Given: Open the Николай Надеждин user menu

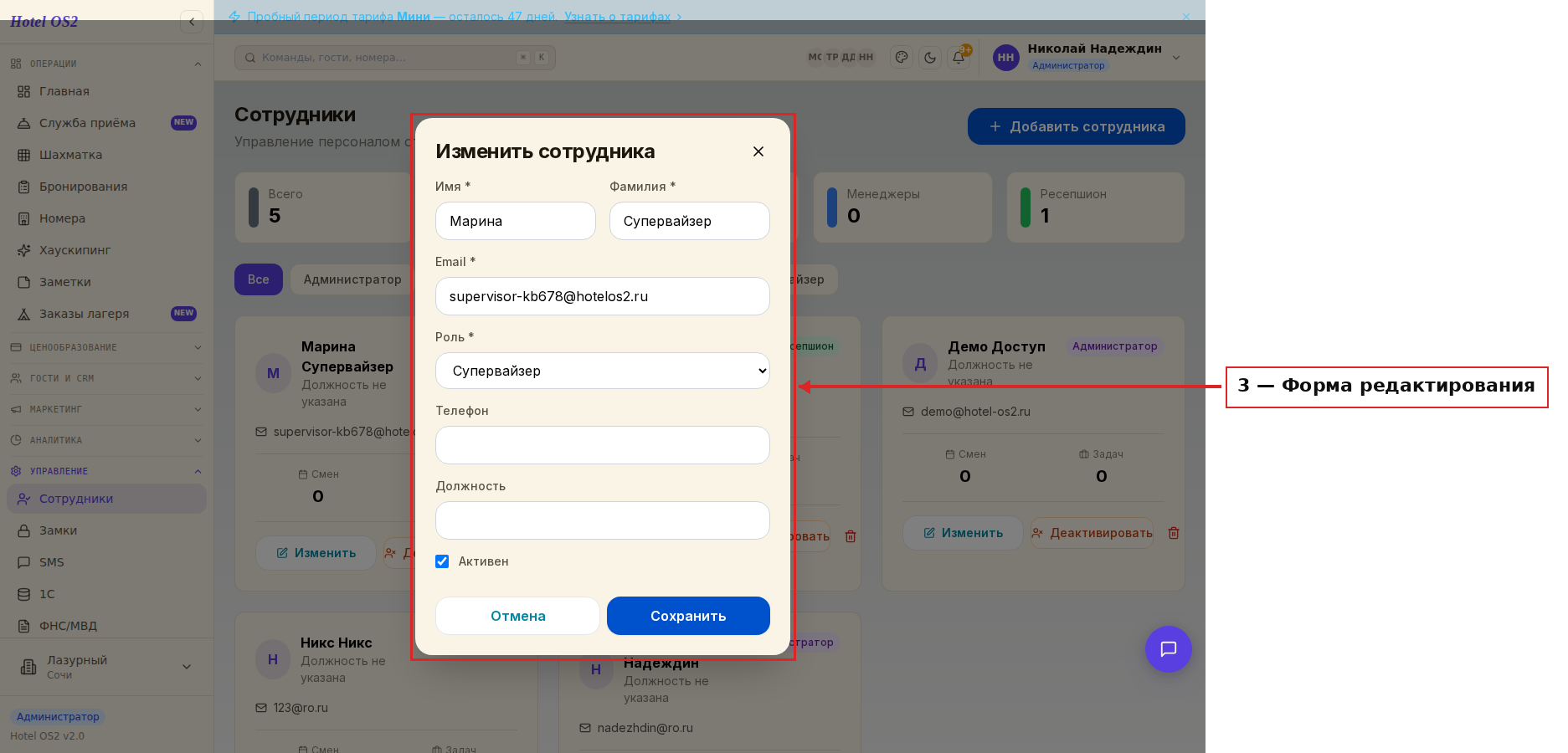Looking at the screenshot, I should point(1087,57).
